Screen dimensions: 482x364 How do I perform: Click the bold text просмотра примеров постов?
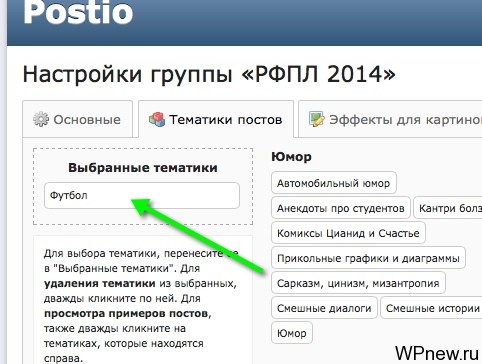(x=126, y=314)
